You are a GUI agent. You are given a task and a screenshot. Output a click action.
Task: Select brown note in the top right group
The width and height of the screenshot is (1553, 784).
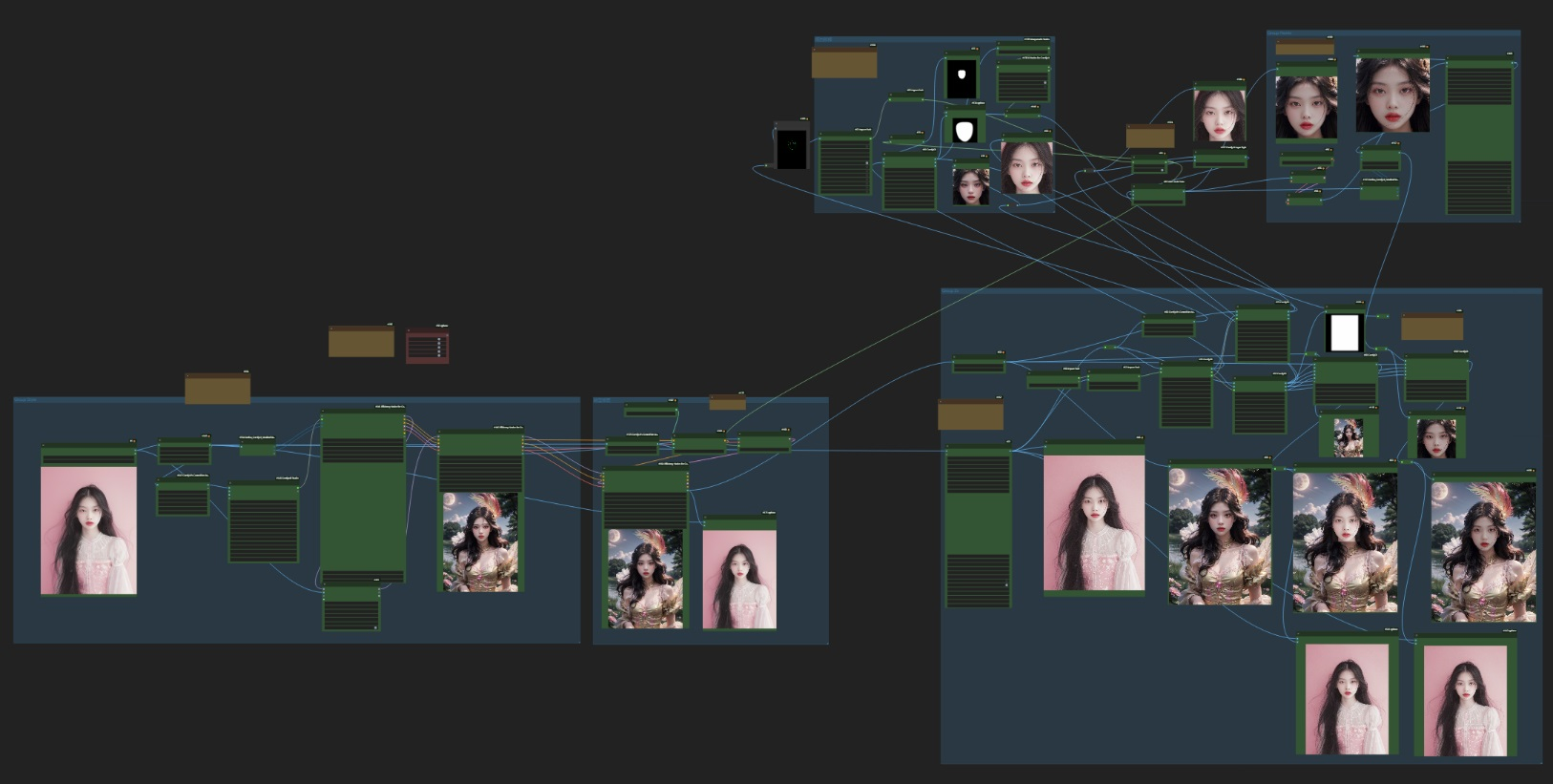pos(1305,48)
